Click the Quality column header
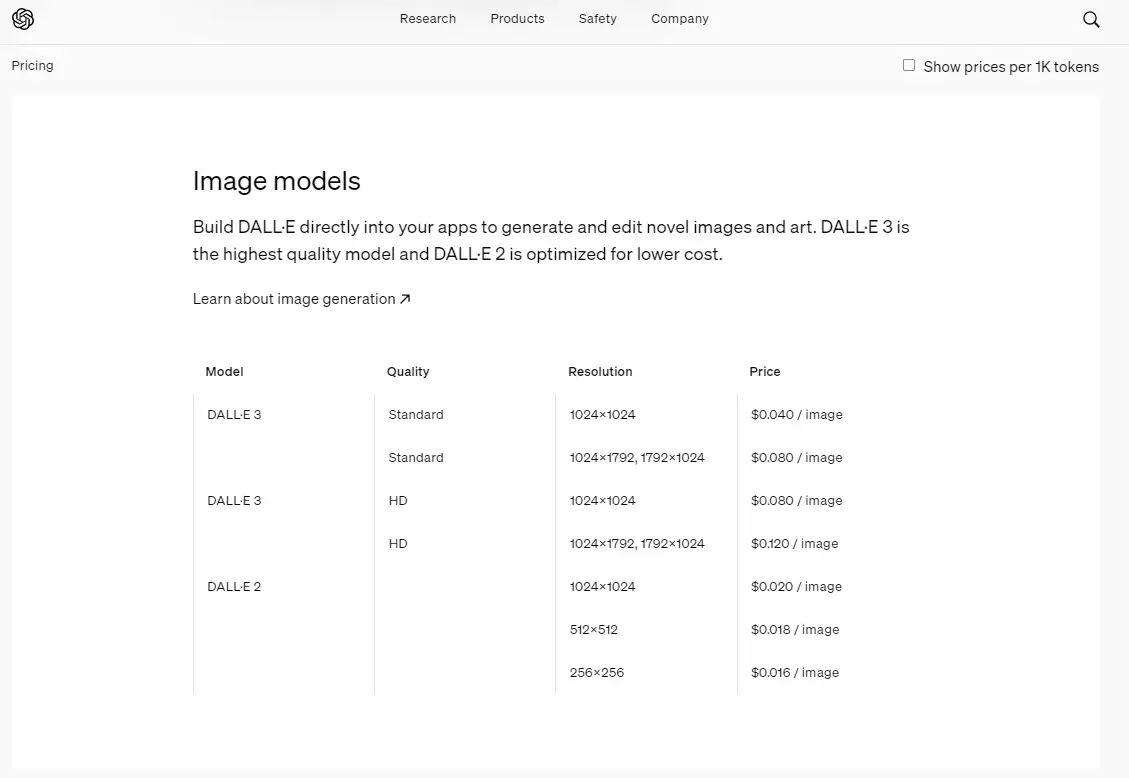 click(x=408, y=371)
